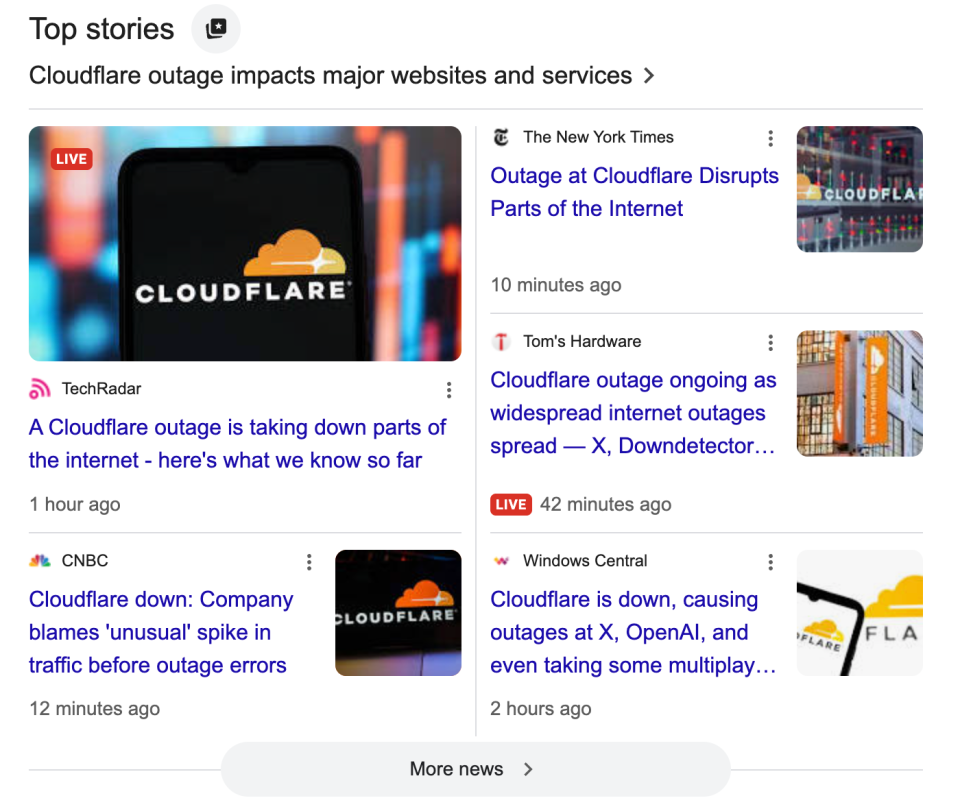Open three-dot menu for TechRadar story
The width and height of the screenshot is (960, 809).
[449, 390]
